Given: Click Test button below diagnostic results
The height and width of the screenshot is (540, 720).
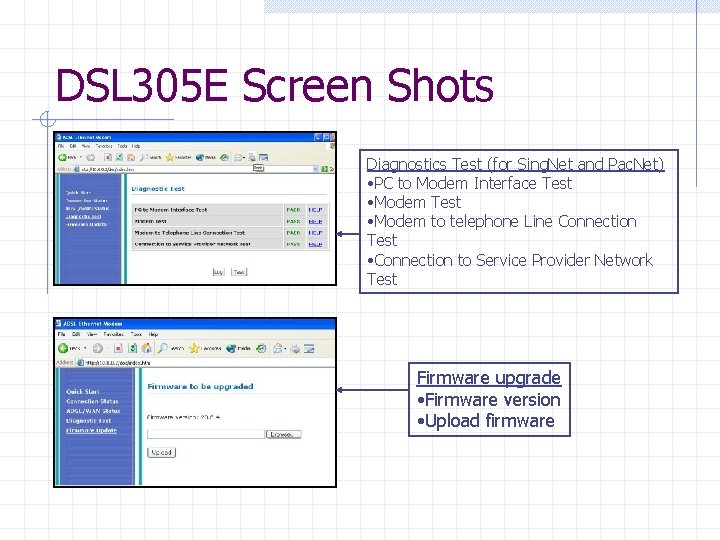Looking at the screenshot, I should (239, 272).
